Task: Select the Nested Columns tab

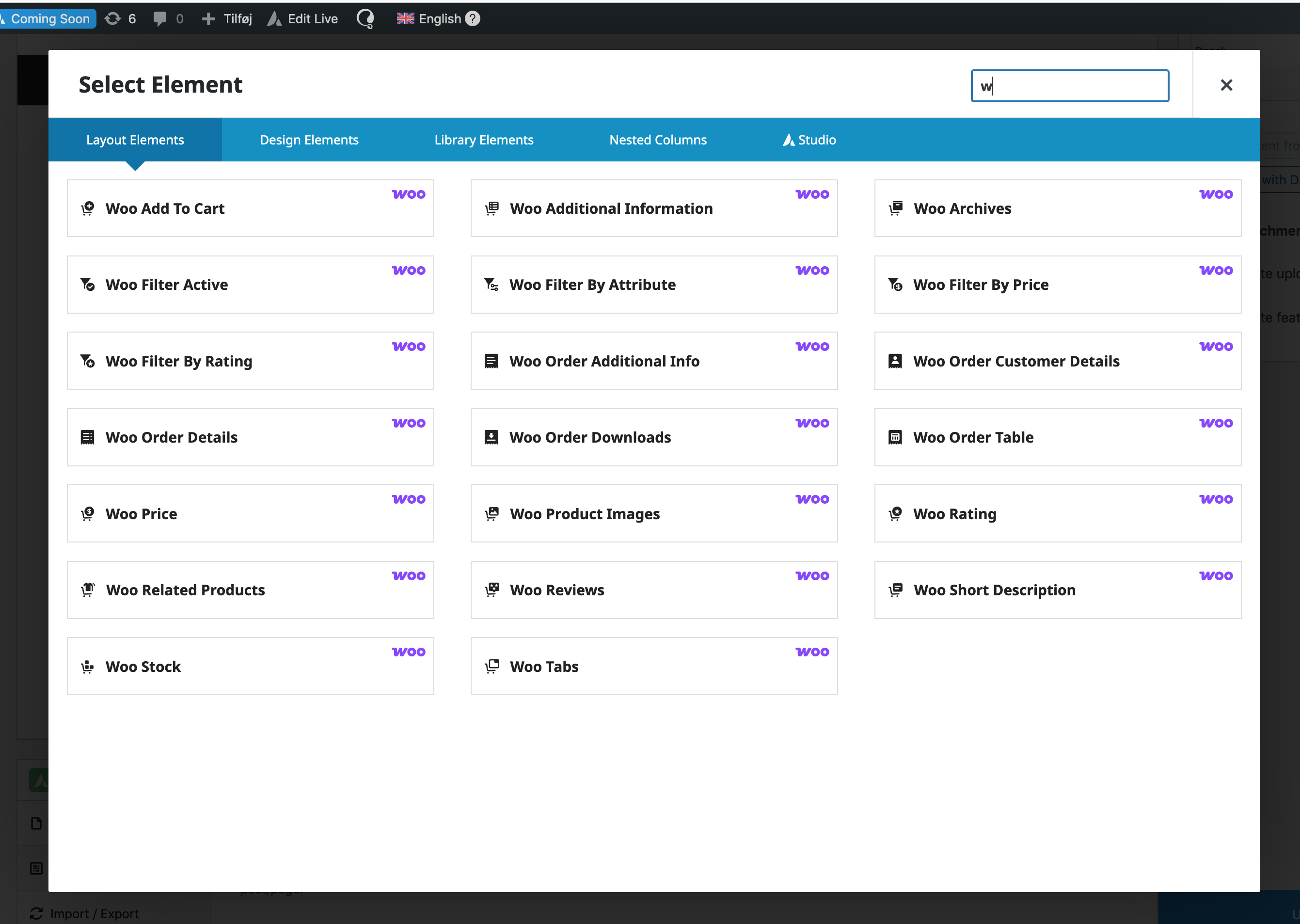Action: point(658,140)
